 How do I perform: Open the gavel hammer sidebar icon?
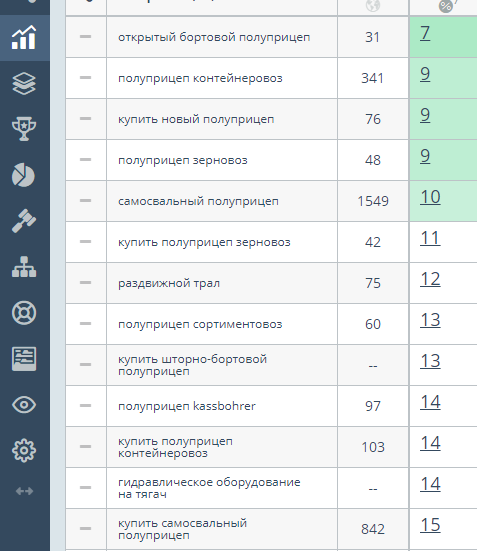[24, 221]
